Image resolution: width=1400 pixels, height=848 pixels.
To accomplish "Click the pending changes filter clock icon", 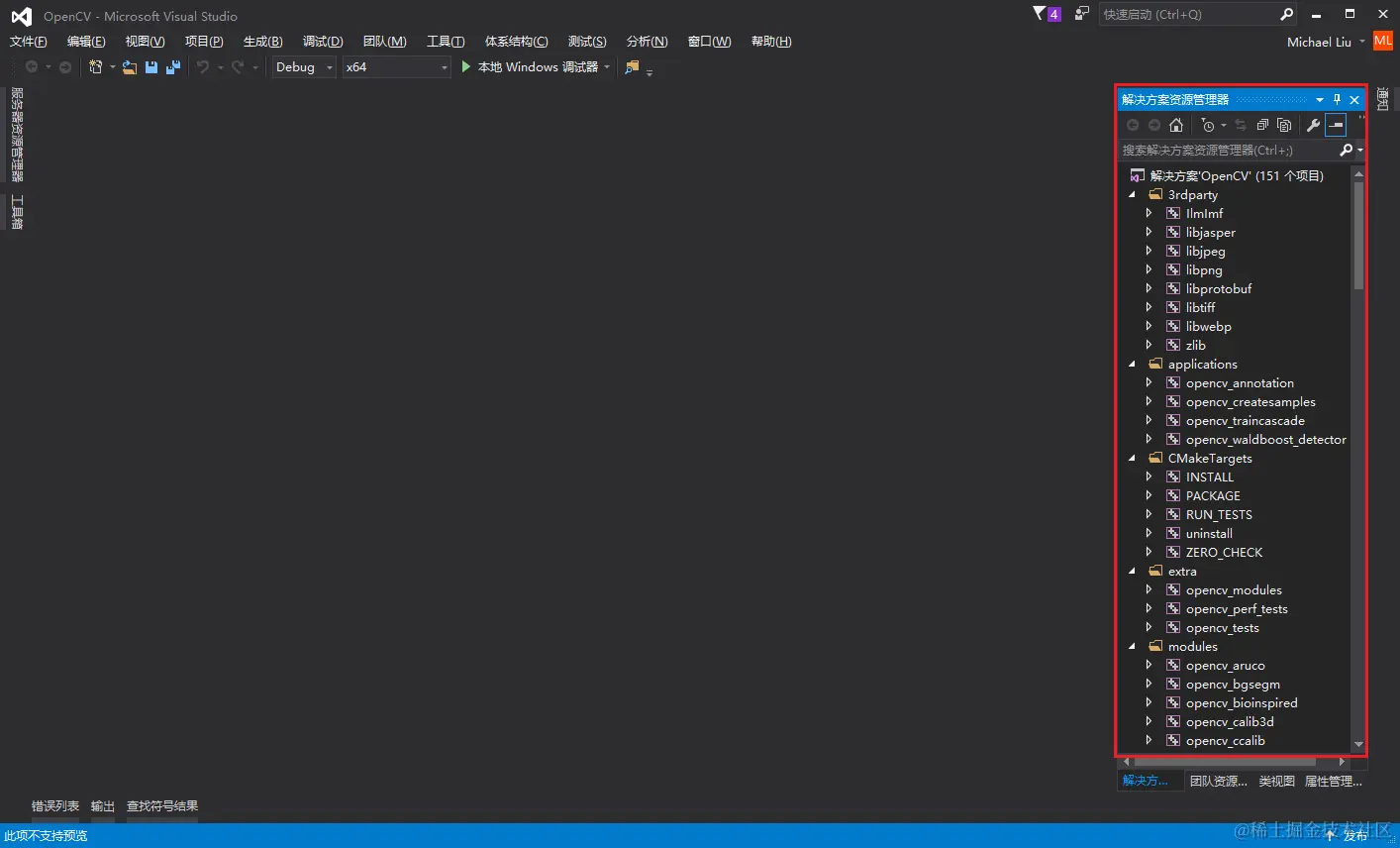I will [1207, 125].
